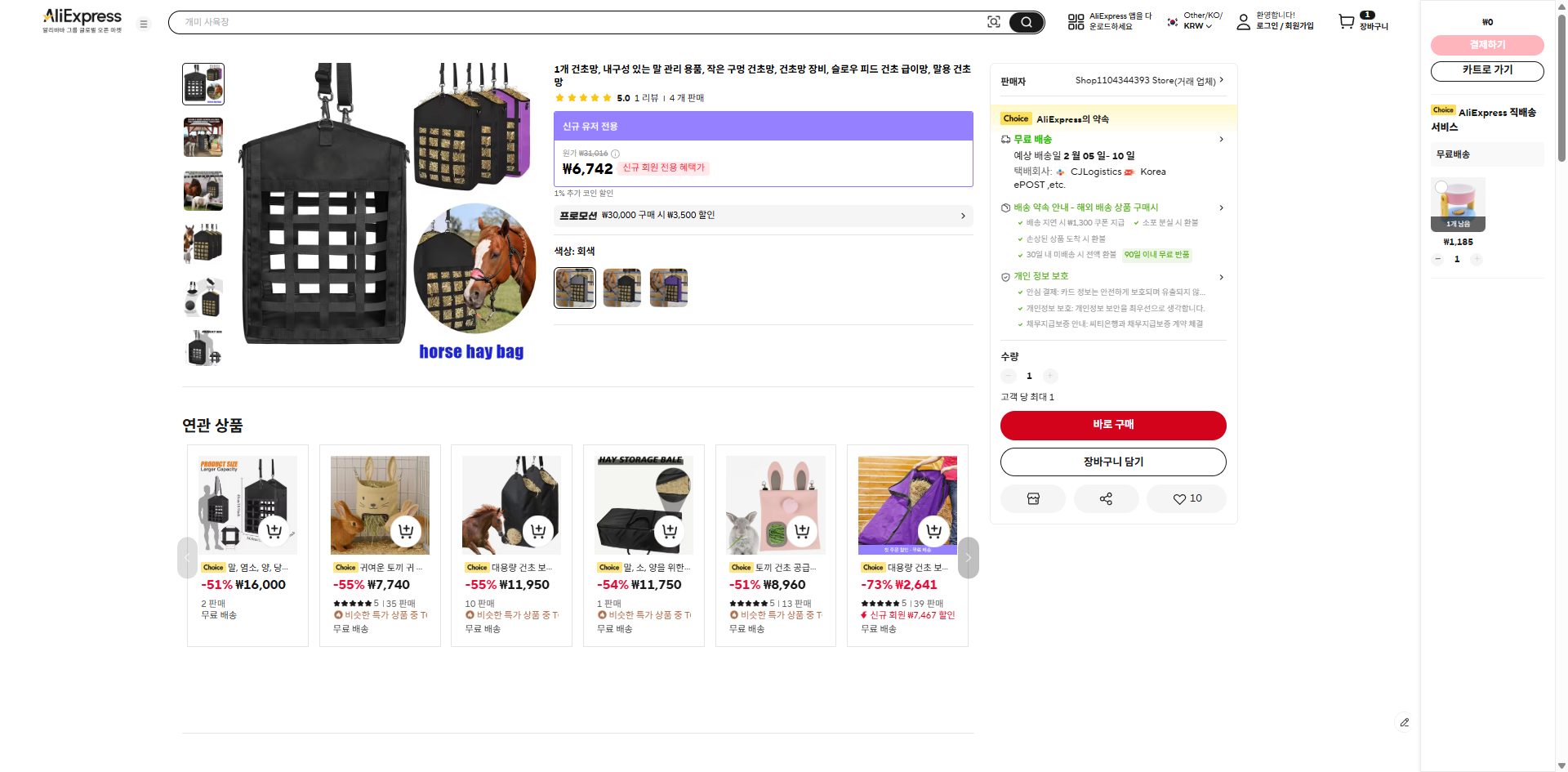The image size is (1568, 772).
Task: Click the share icon button
Action: click(x=1106, y=499)
